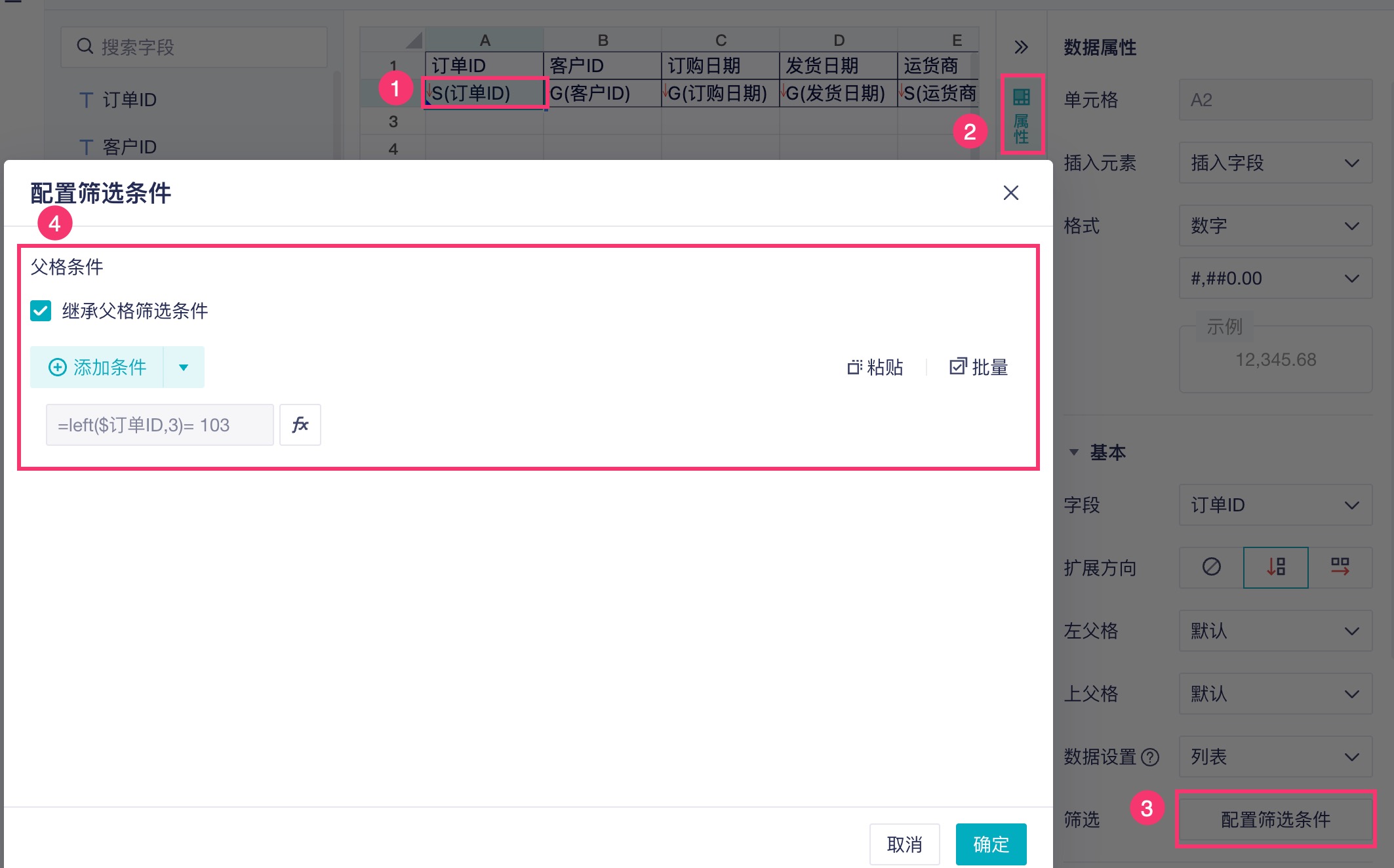
Task: Click column header B
Action: pos(603,40)
